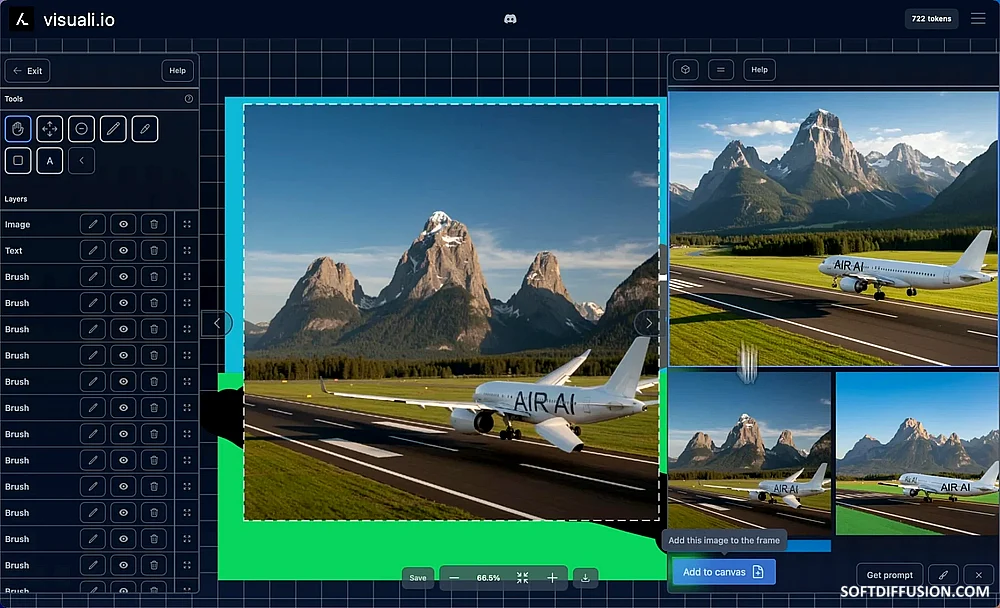The width and height of the screenshot is (1000, 608).
Task: Select the circle-minus tool
Action: click(82, 129)
